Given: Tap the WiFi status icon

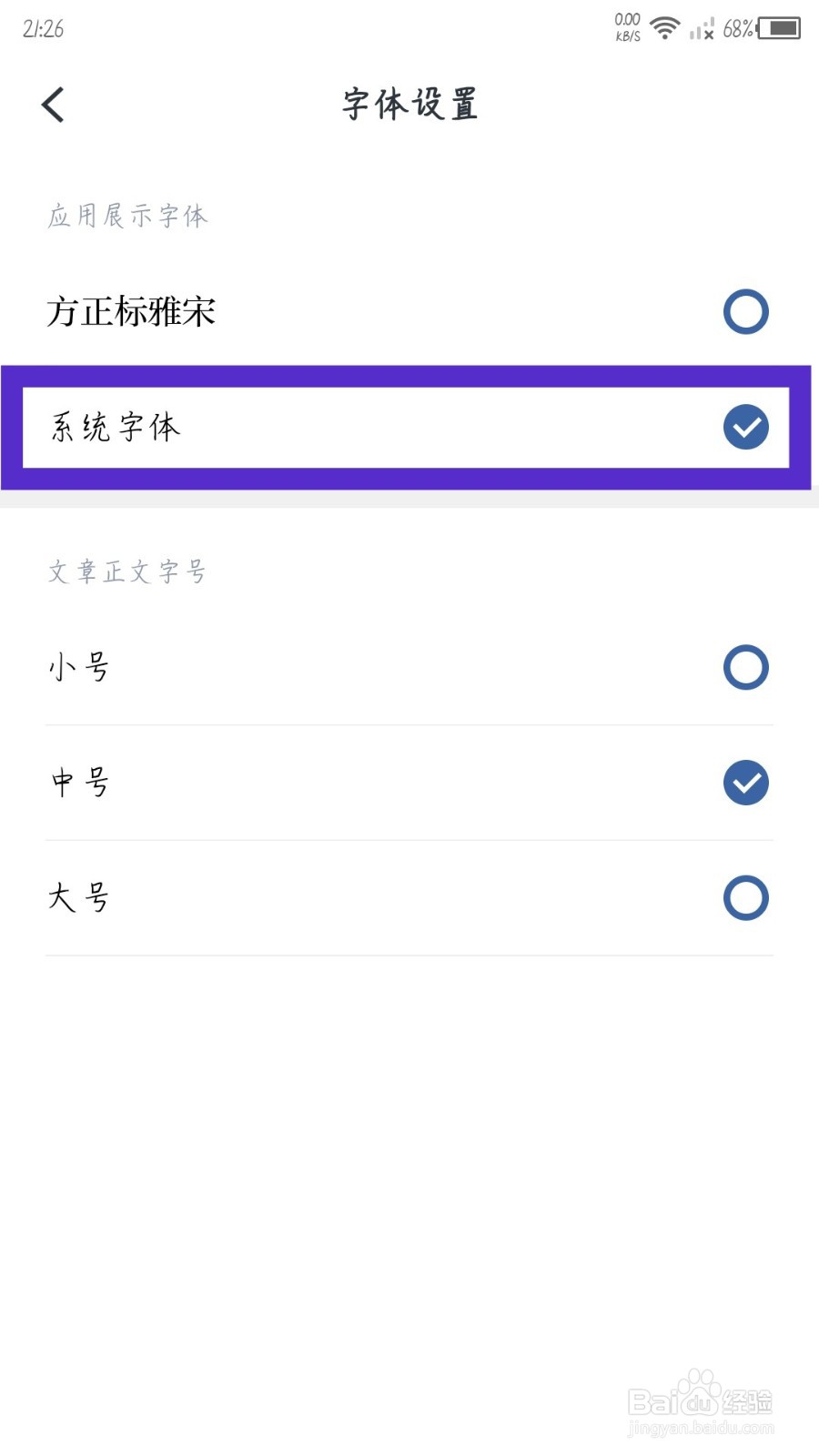Looking at the screenshot, I should [x=665, y=28].
